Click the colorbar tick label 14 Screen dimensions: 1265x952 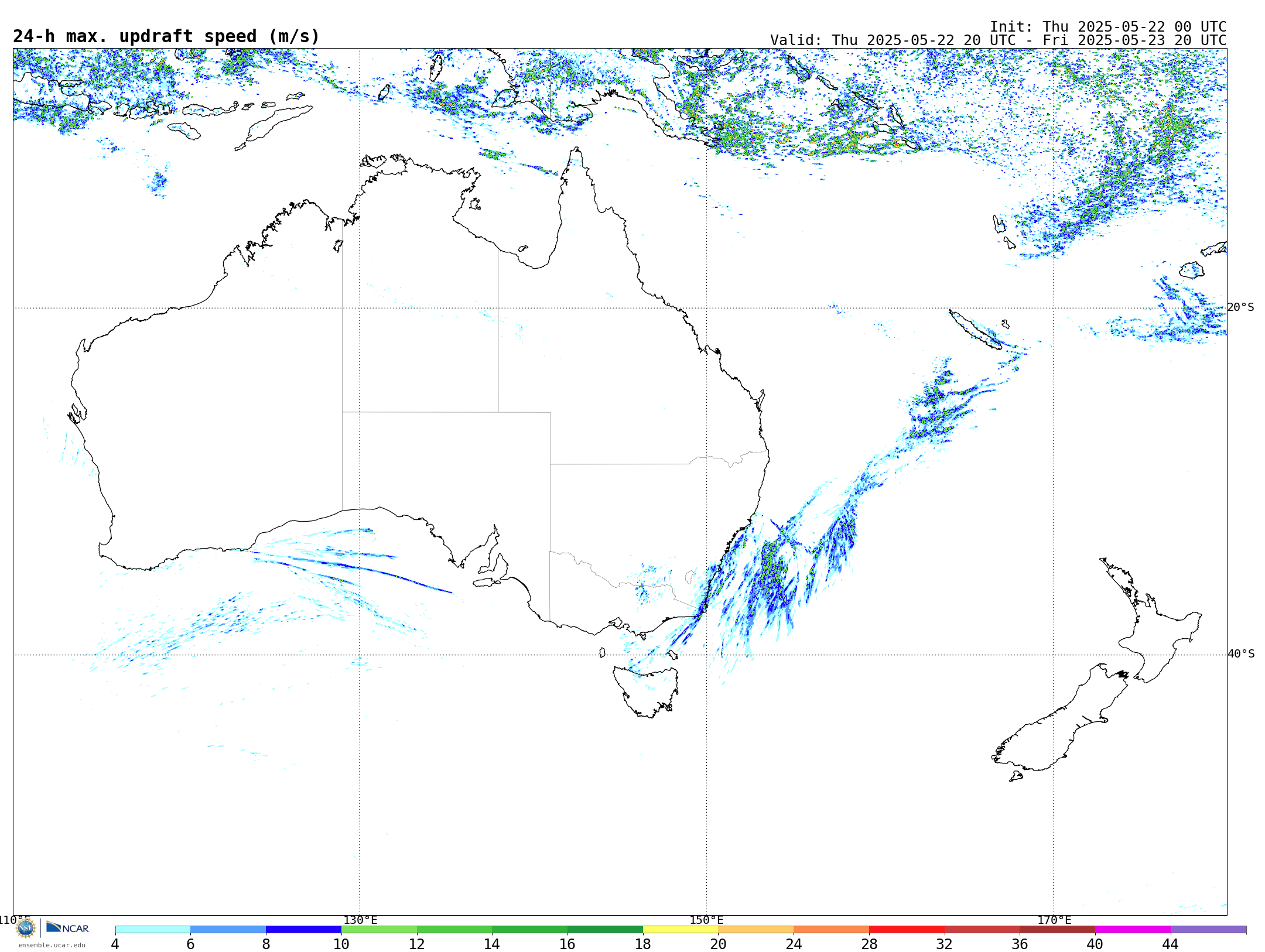point(492,944)
